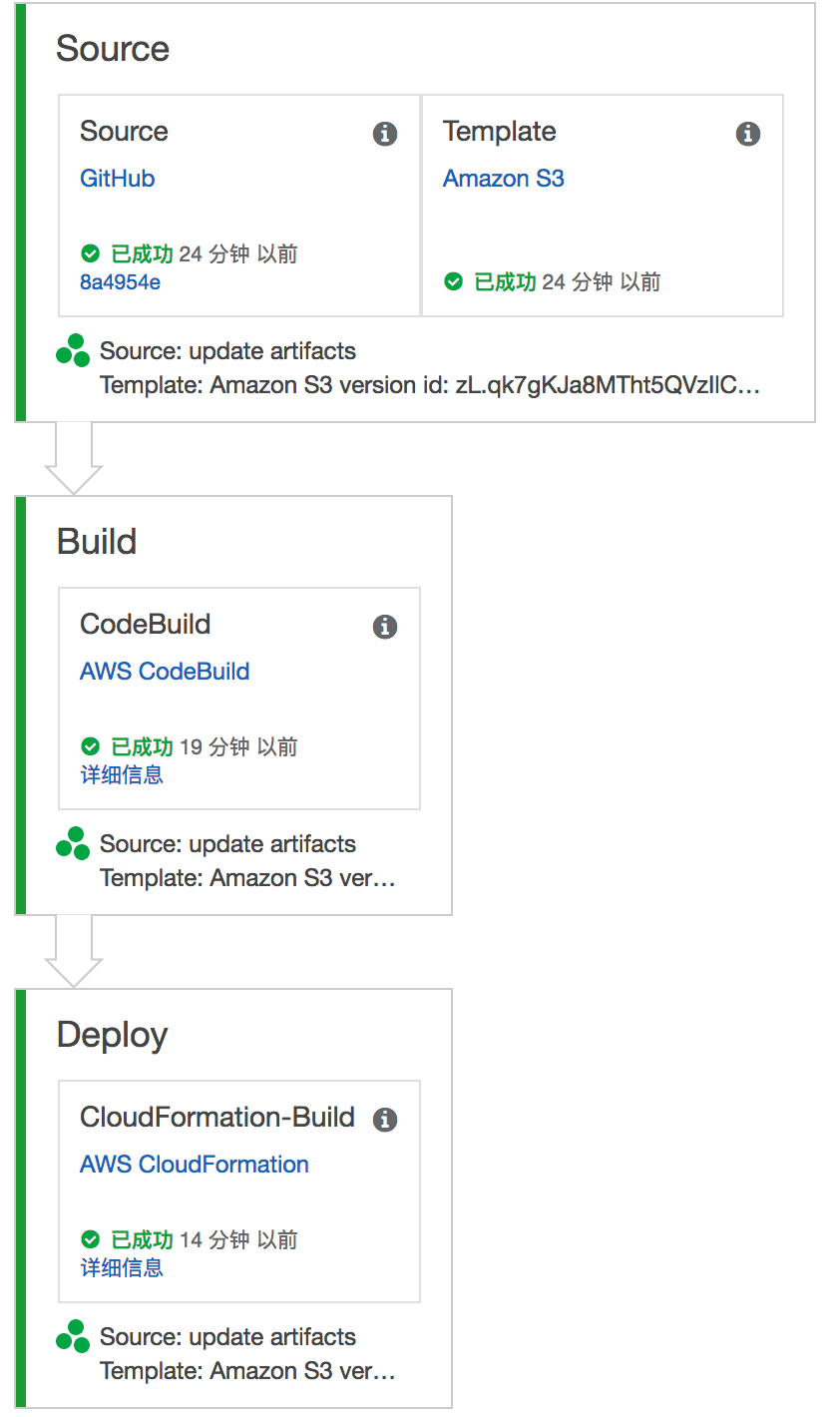Click info icon on Template action card
Image resolution: width=840 pixels, height=1417 pixels.
pyautogui.click(x=748, y=134)
